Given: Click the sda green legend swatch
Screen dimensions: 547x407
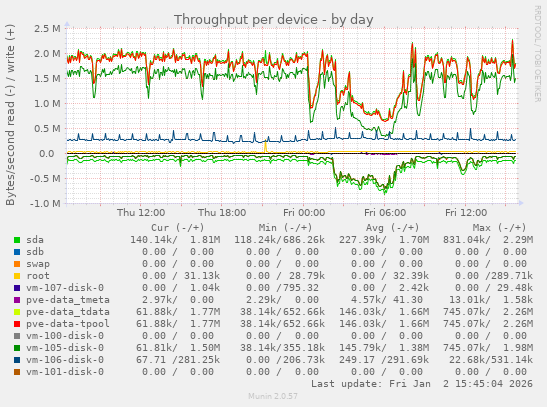Looking at the screenshot, I should [x=17, y=240].
